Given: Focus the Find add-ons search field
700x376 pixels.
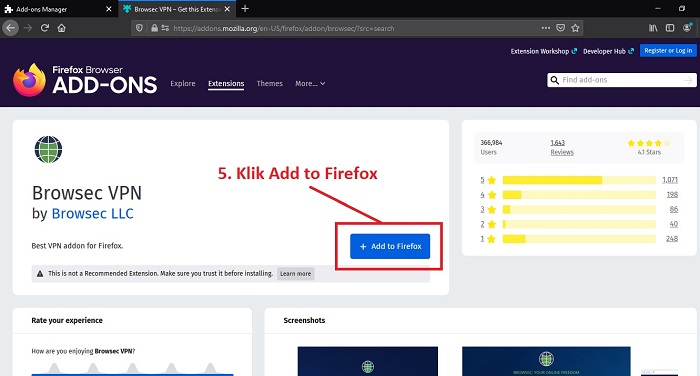Looking at the screenshot, I should tap(621, 80).
